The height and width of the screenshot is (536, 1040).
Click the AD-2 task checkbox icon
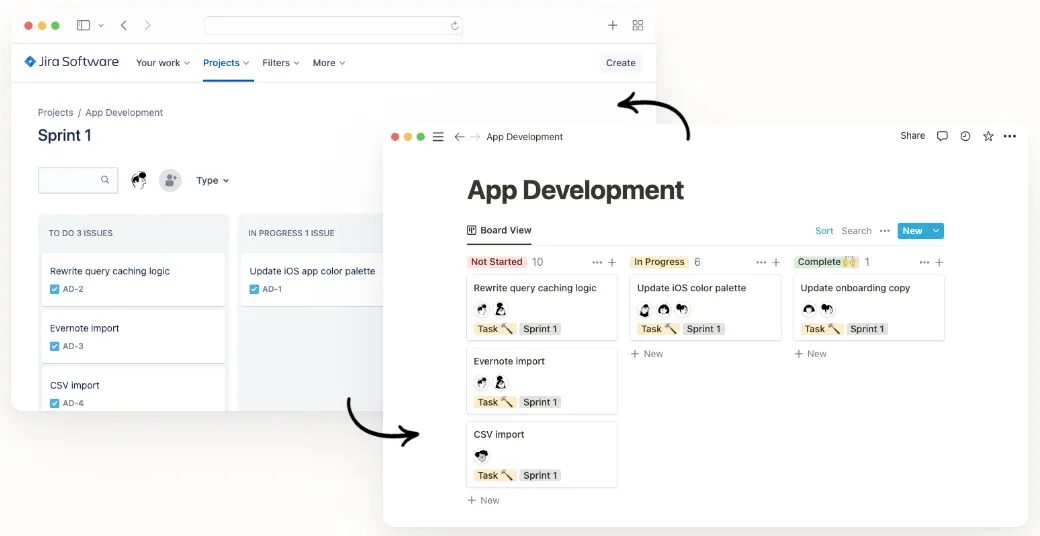[x=54, y=289]
